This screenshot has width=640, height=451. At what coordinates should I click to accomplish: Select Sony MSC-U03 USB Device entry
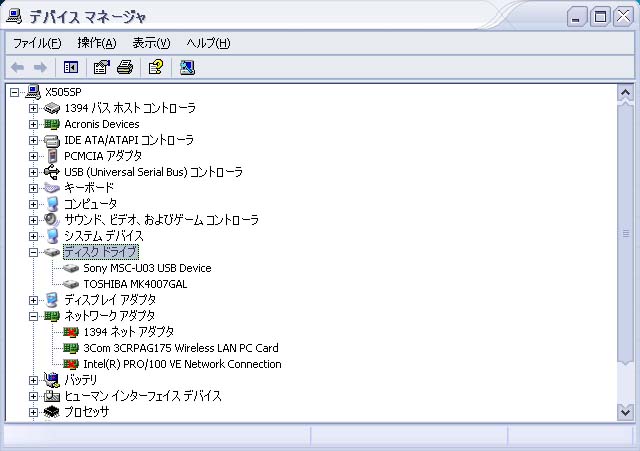(x=147, y=268)
